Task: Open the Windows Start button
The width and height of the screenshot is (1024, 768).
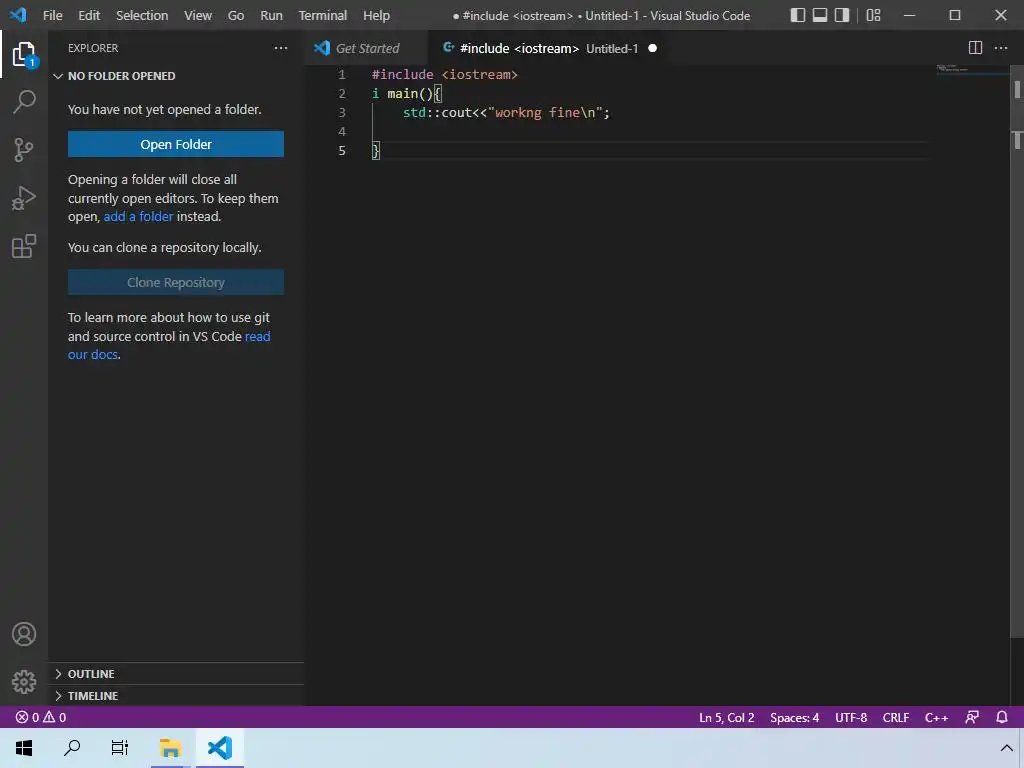Action: (24, 748)
